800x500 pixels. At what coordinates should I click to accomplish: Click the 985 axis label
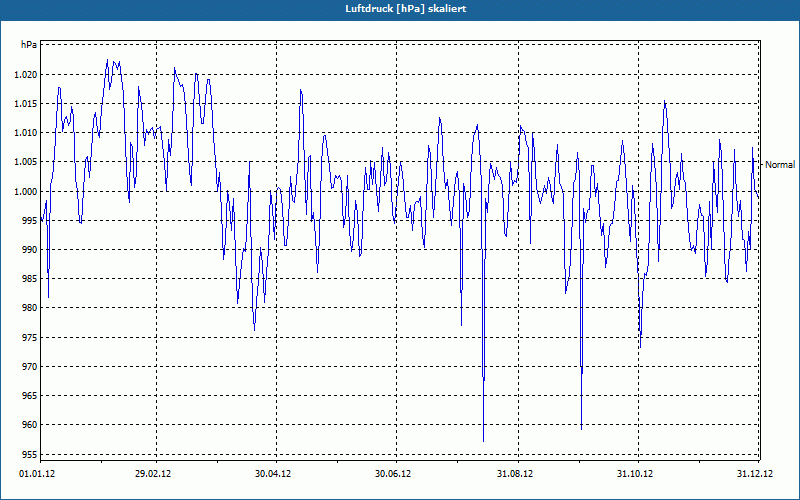(x=30, y=279)
